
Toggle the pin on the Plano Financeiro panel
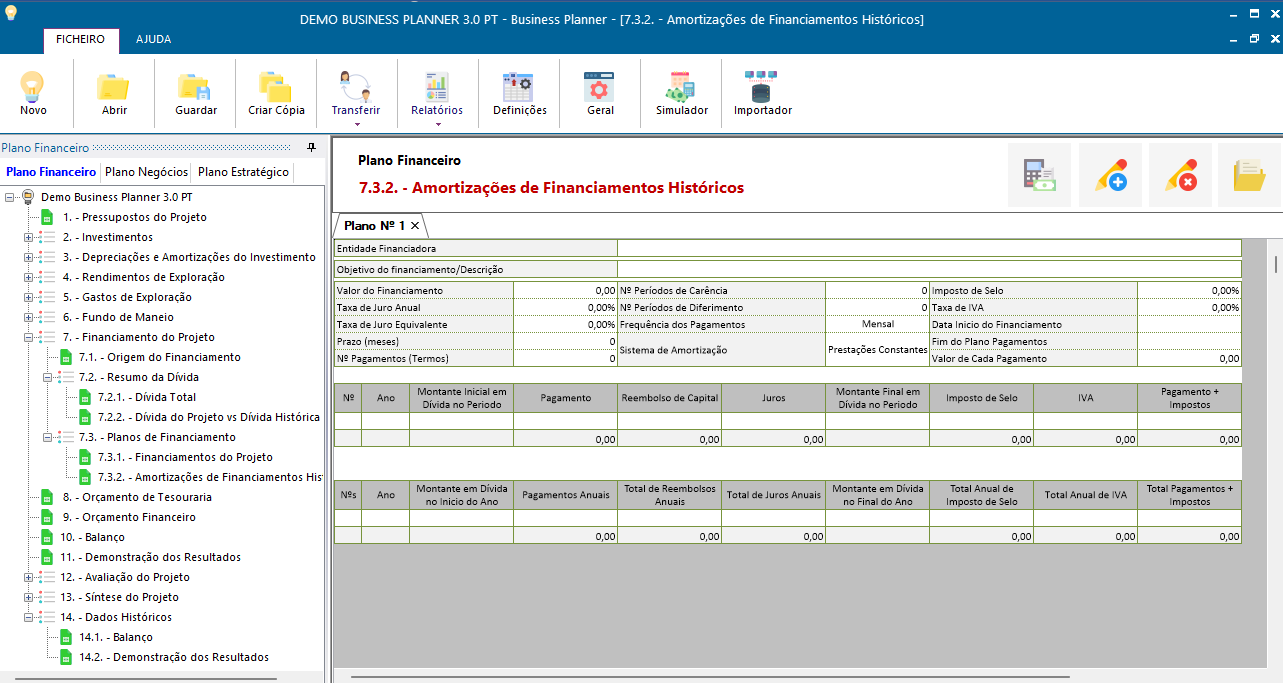311,147
